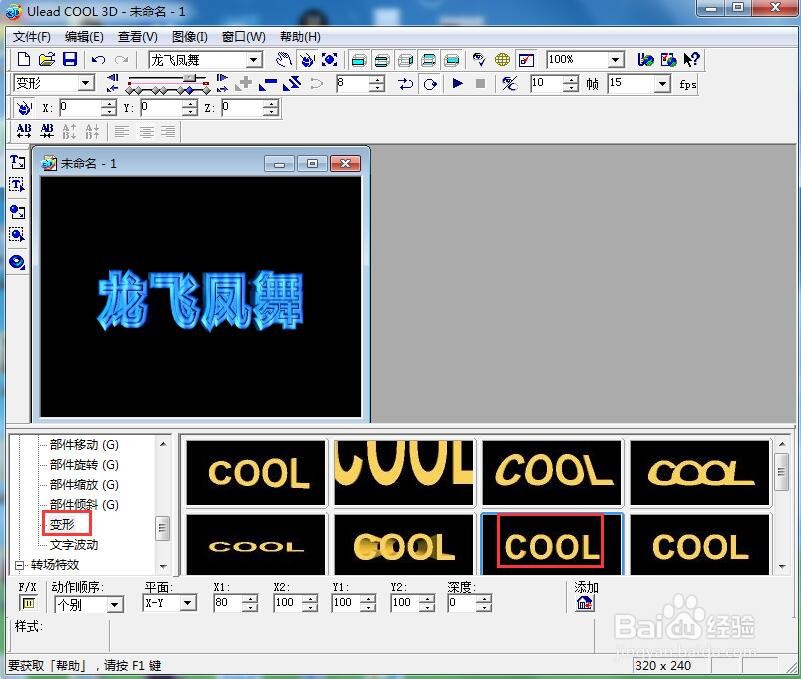Open the 动作顺序 个别 dropdown
The height and width of the screenshot is (679, 801).
click(x=115, y=605)
